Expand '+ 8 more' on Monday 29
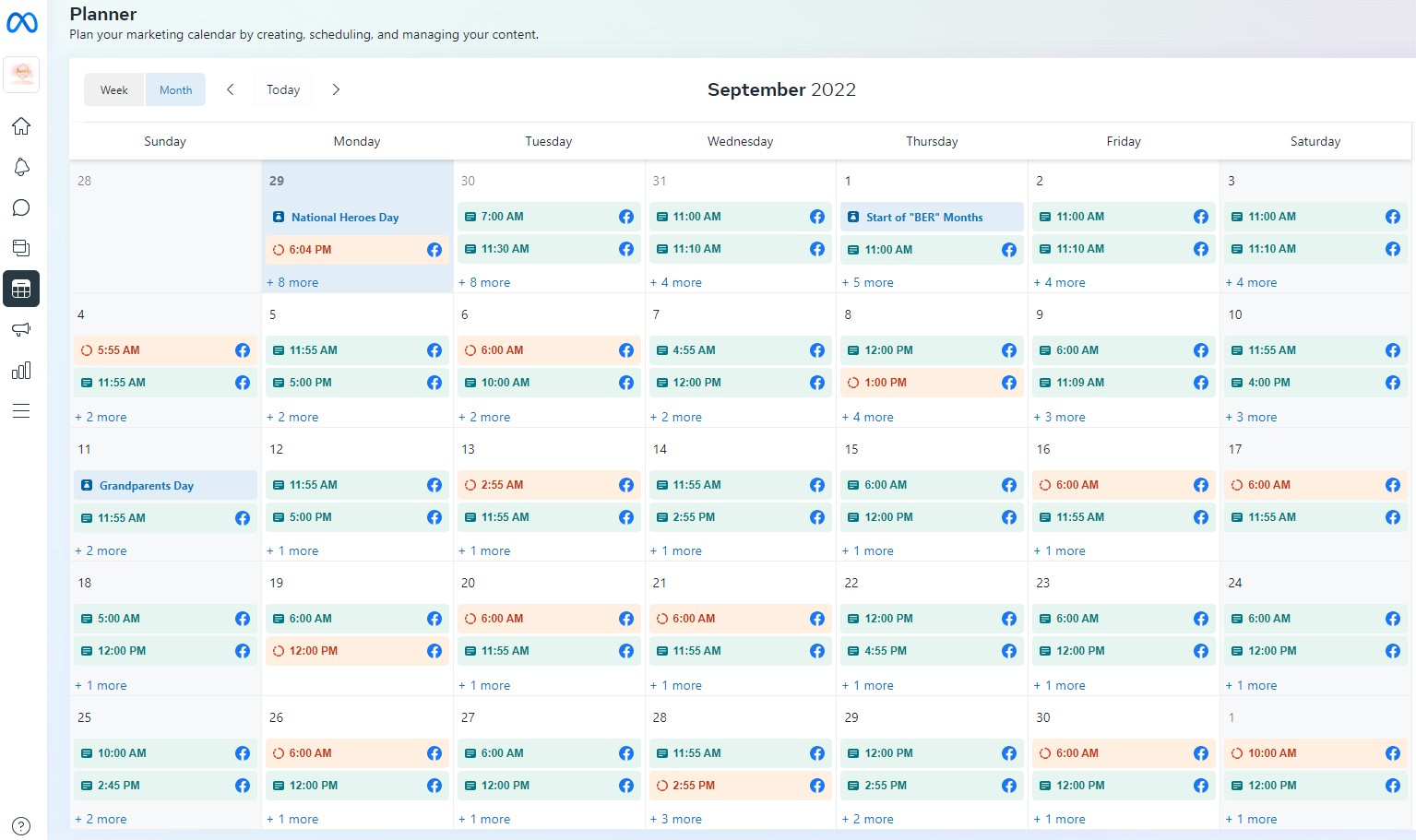This screenshot has width=1416, height=840. (293, 282)
